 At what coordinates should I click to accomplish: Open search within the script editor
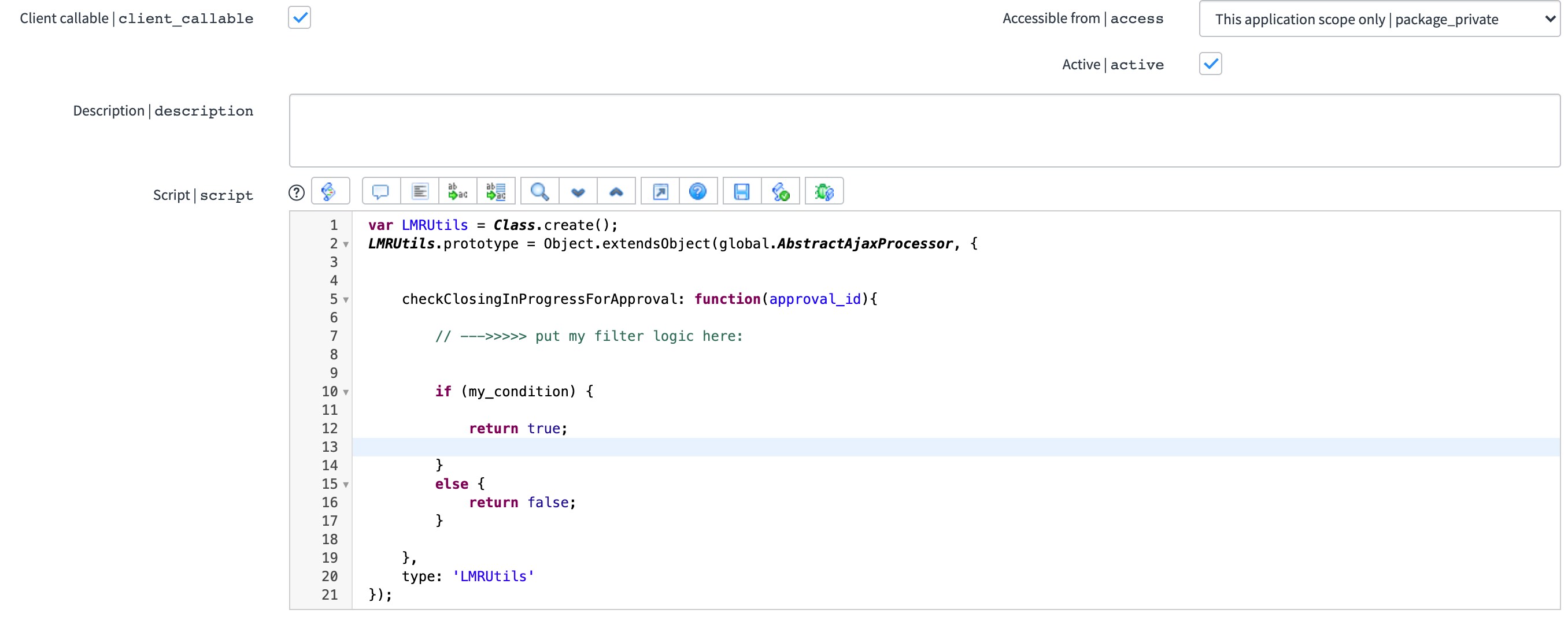pos(539,191)
